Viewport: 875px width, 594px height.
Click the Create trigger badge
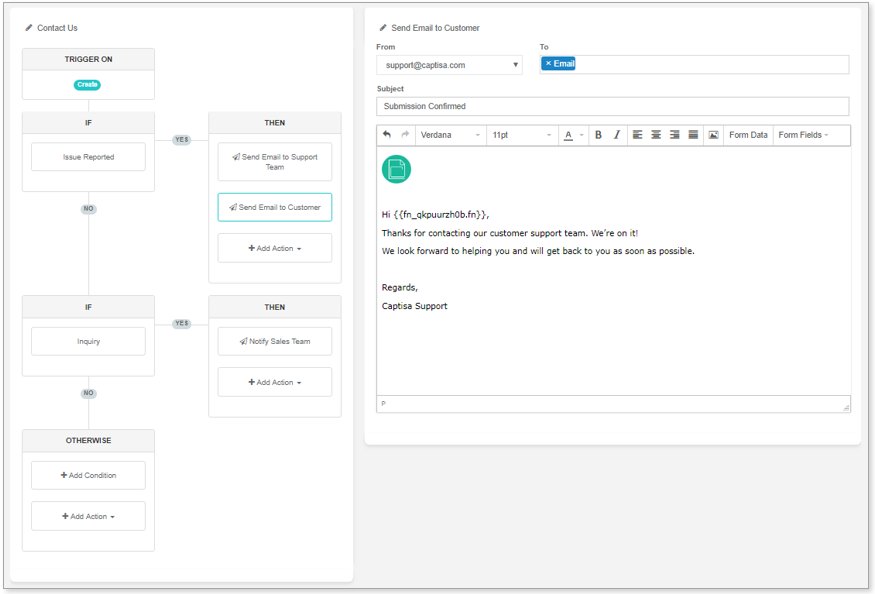point(87,84)
